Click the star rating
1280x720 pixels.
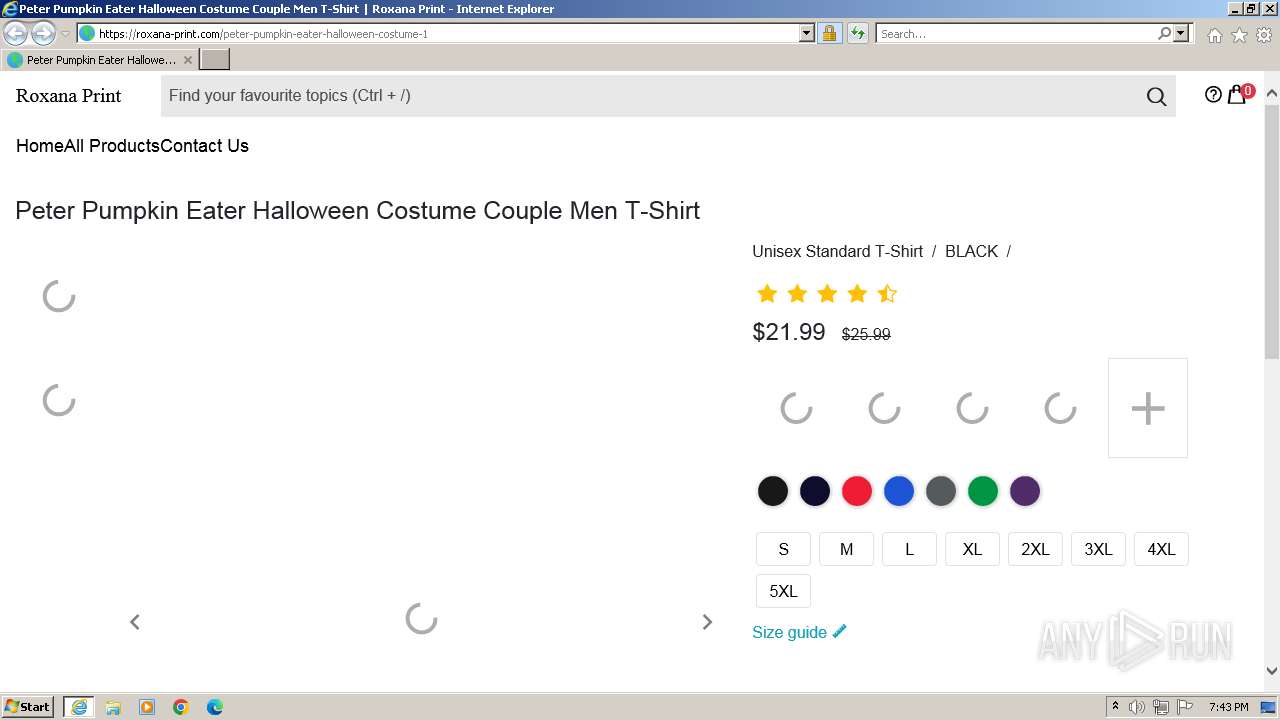826,293
